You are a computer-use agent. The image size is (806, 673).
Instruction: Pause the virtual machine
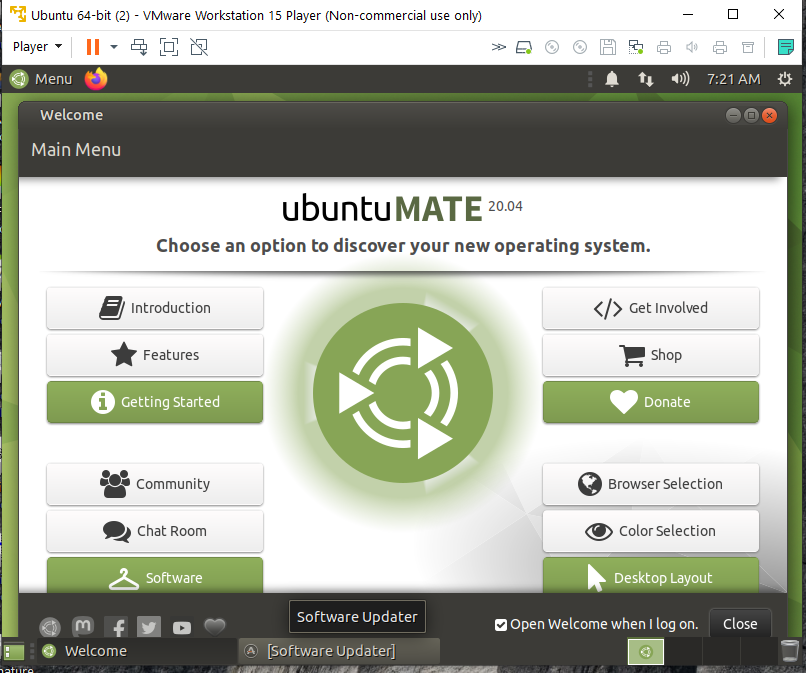click(x=93, y=47)
